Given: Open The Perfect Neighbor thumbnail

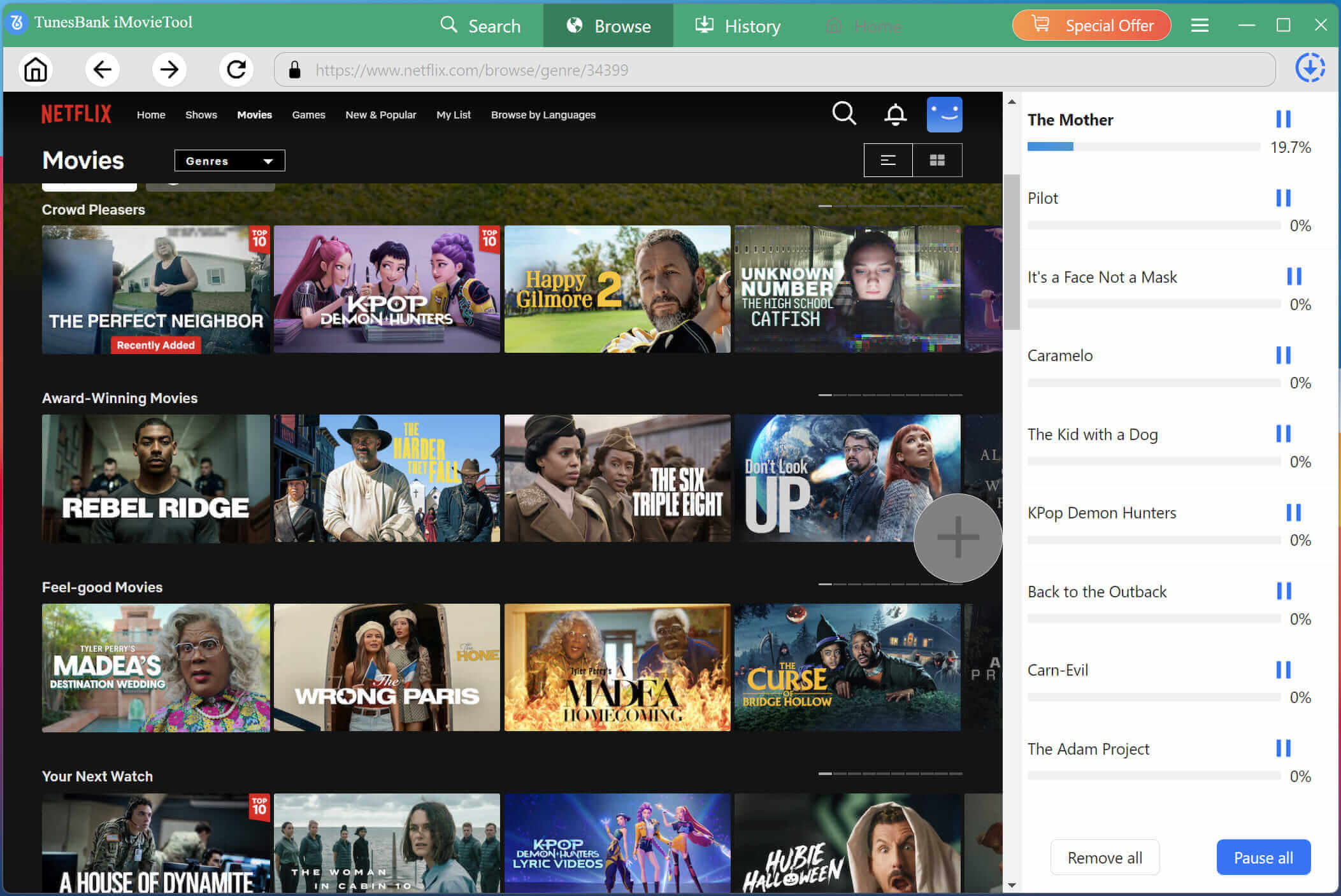Looking at the screenshot, I should click(156, 289).
